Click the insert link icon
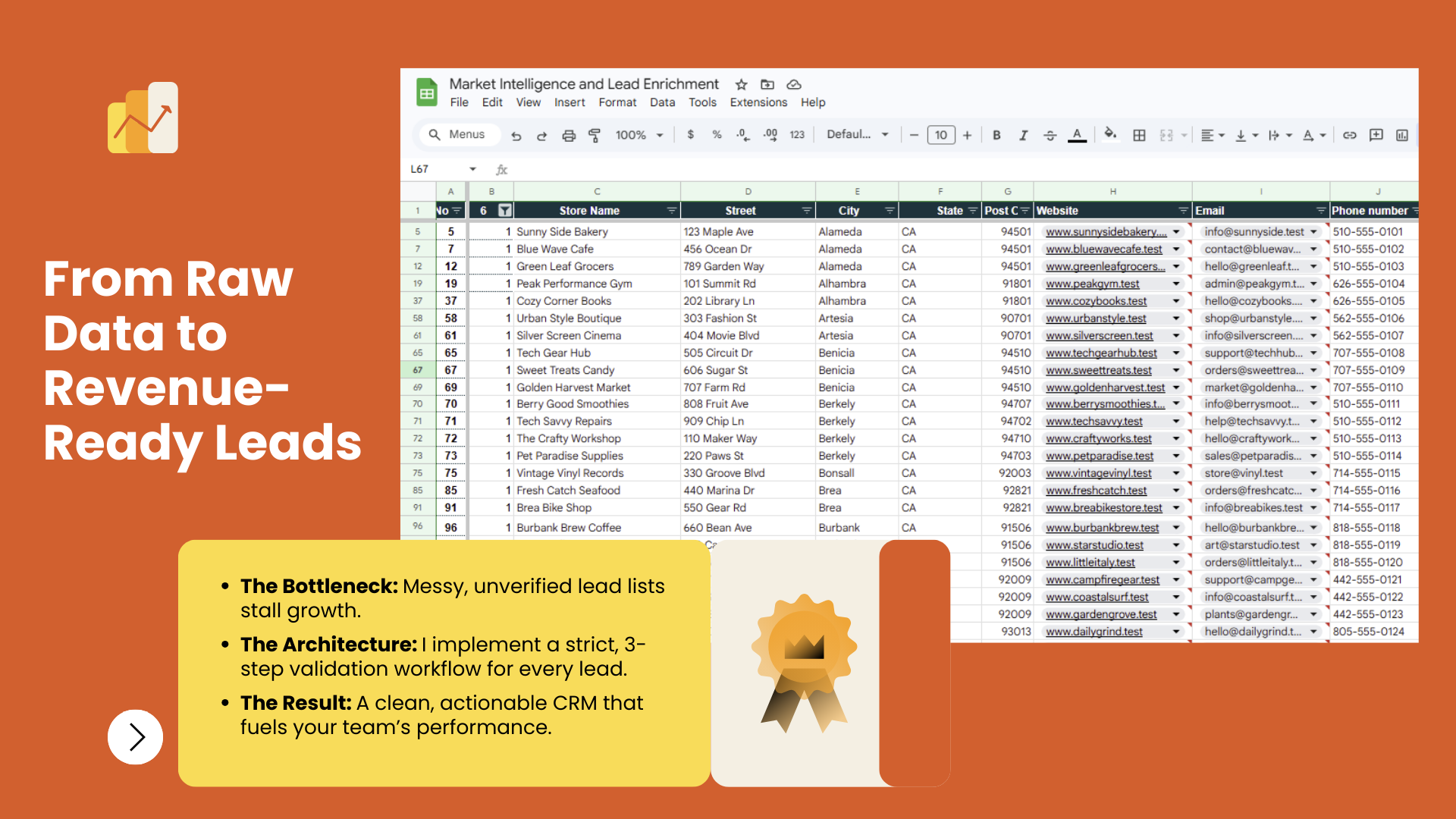 1350,135
